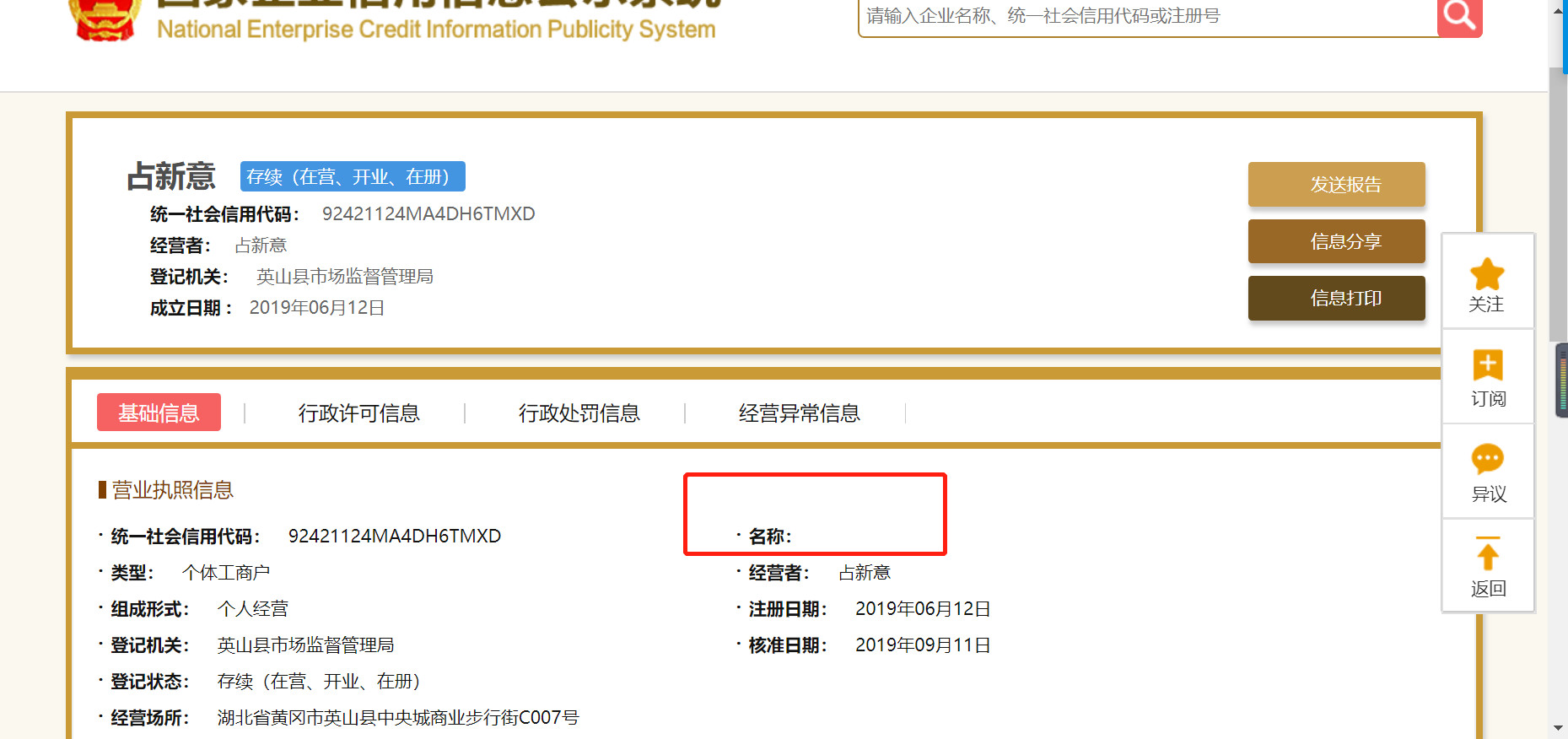This screenshot has height=739, width=1568.
Task: Click the 信息分享 button
Action: [x=1337, y=241]
